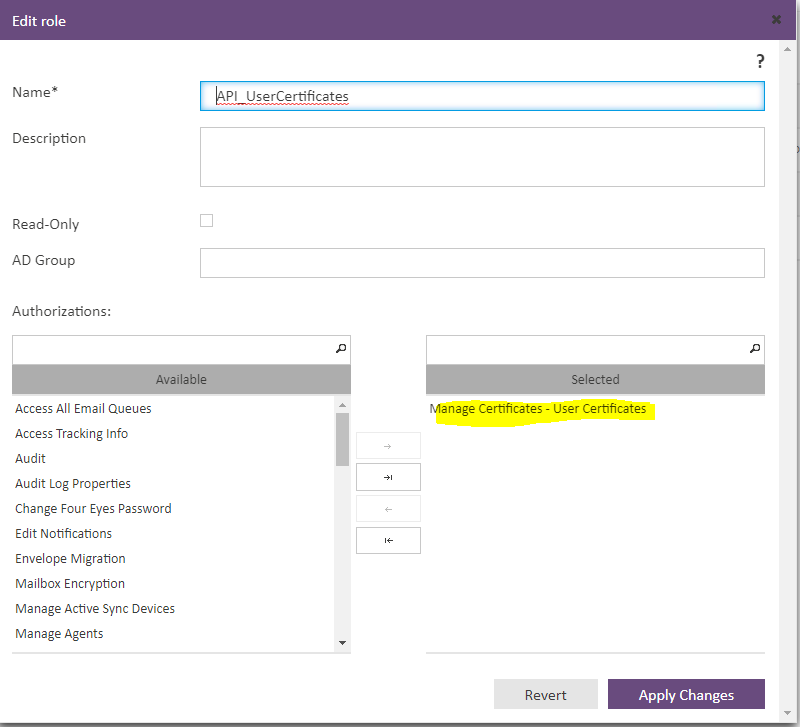Viewport: 800px width, 727px height.
Task: Click the Available column header
Action: click(181, 379)
